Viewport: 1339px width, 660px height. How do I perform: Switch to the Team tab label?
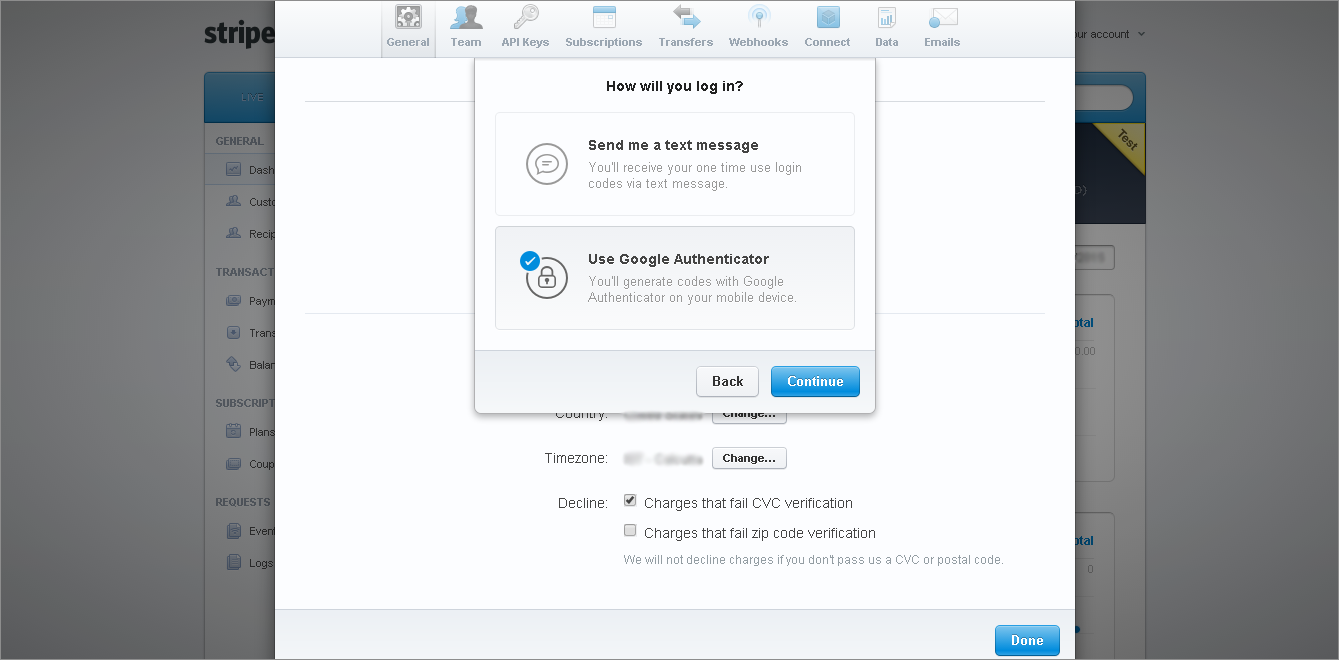point(466,42)
